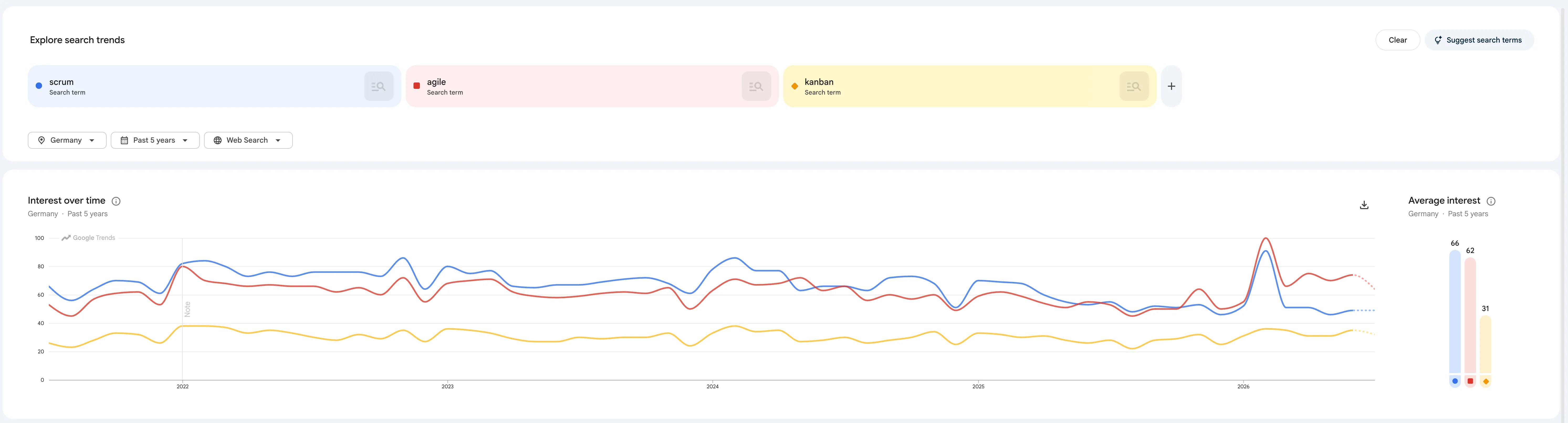Click the 2026 label on the time axis

coord(1243,386)
